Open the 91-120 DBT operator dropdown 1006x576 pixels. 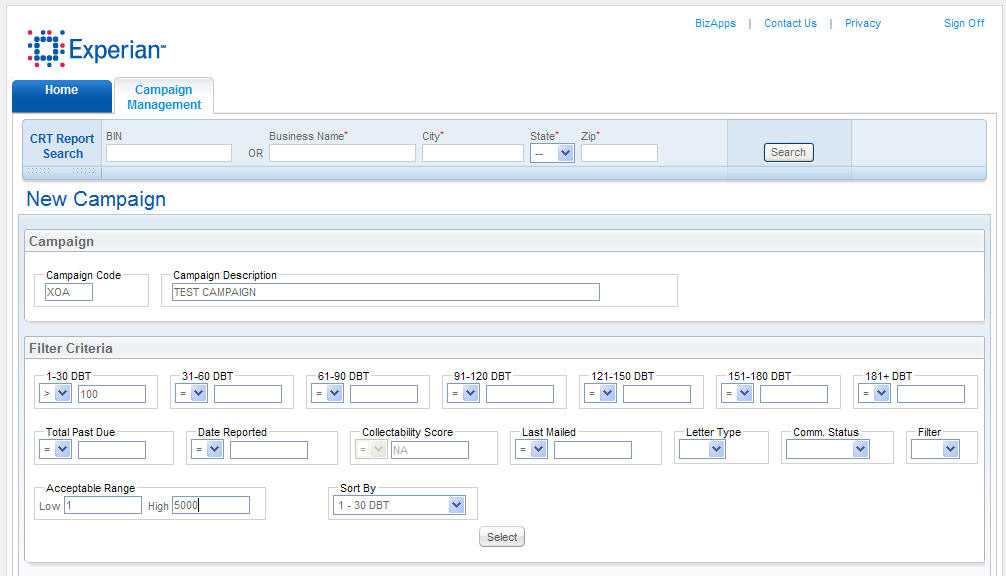tap(463, 393)
